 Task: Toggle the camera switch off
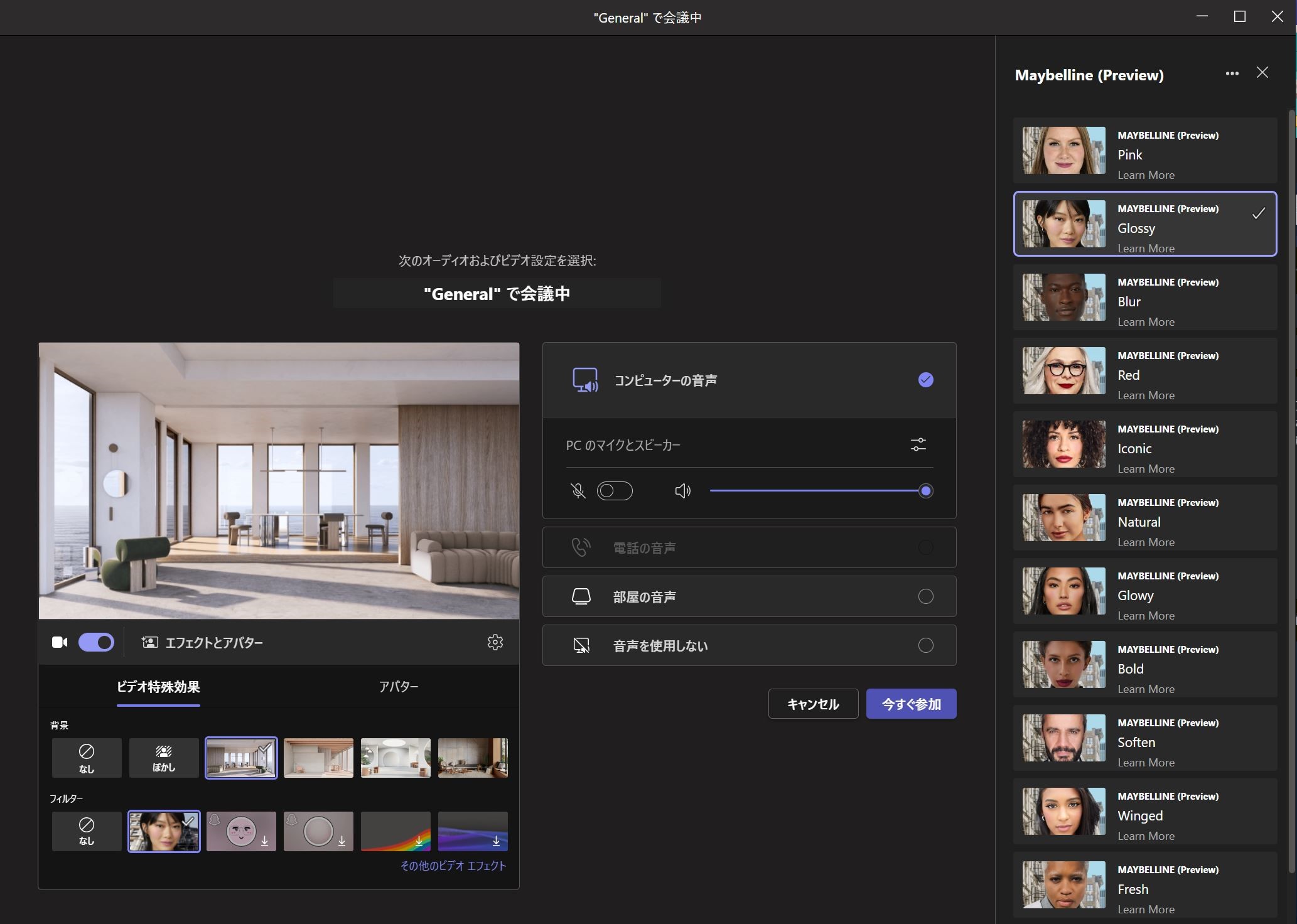click(96, 642)
